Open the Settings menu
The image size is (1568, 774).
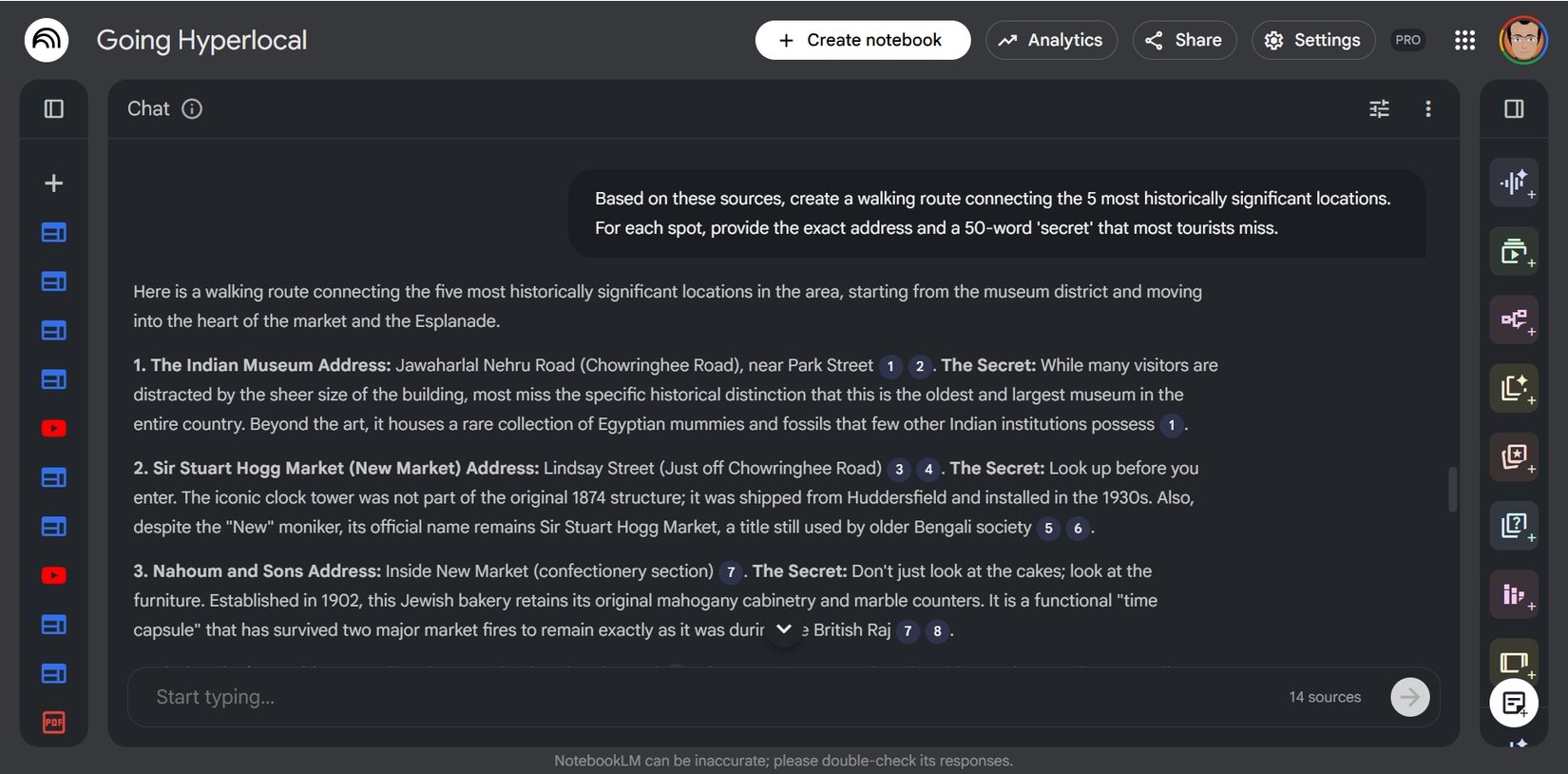[x=1313, y=40]
